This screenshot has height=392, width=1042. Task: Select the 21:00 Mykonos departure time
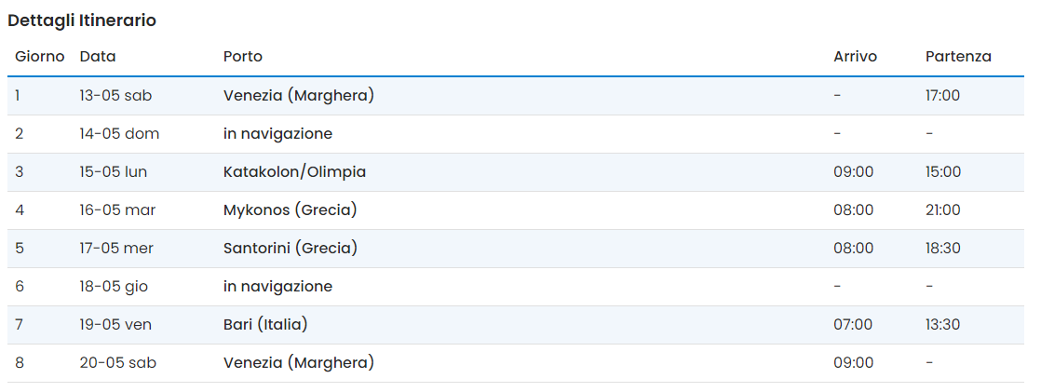pyautogui.click(x=942, y=210)
